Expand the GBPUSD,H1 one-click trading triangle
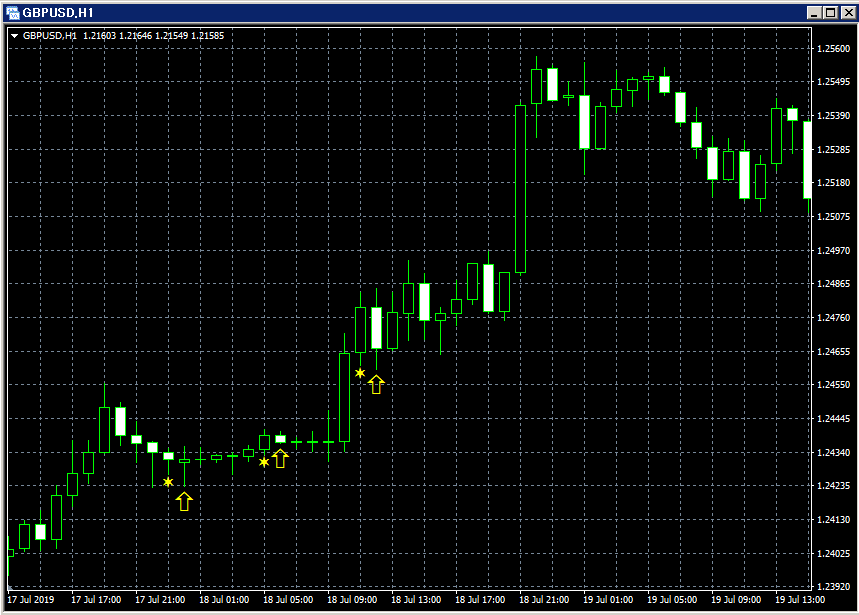859x615 pixels. (15, 36)
